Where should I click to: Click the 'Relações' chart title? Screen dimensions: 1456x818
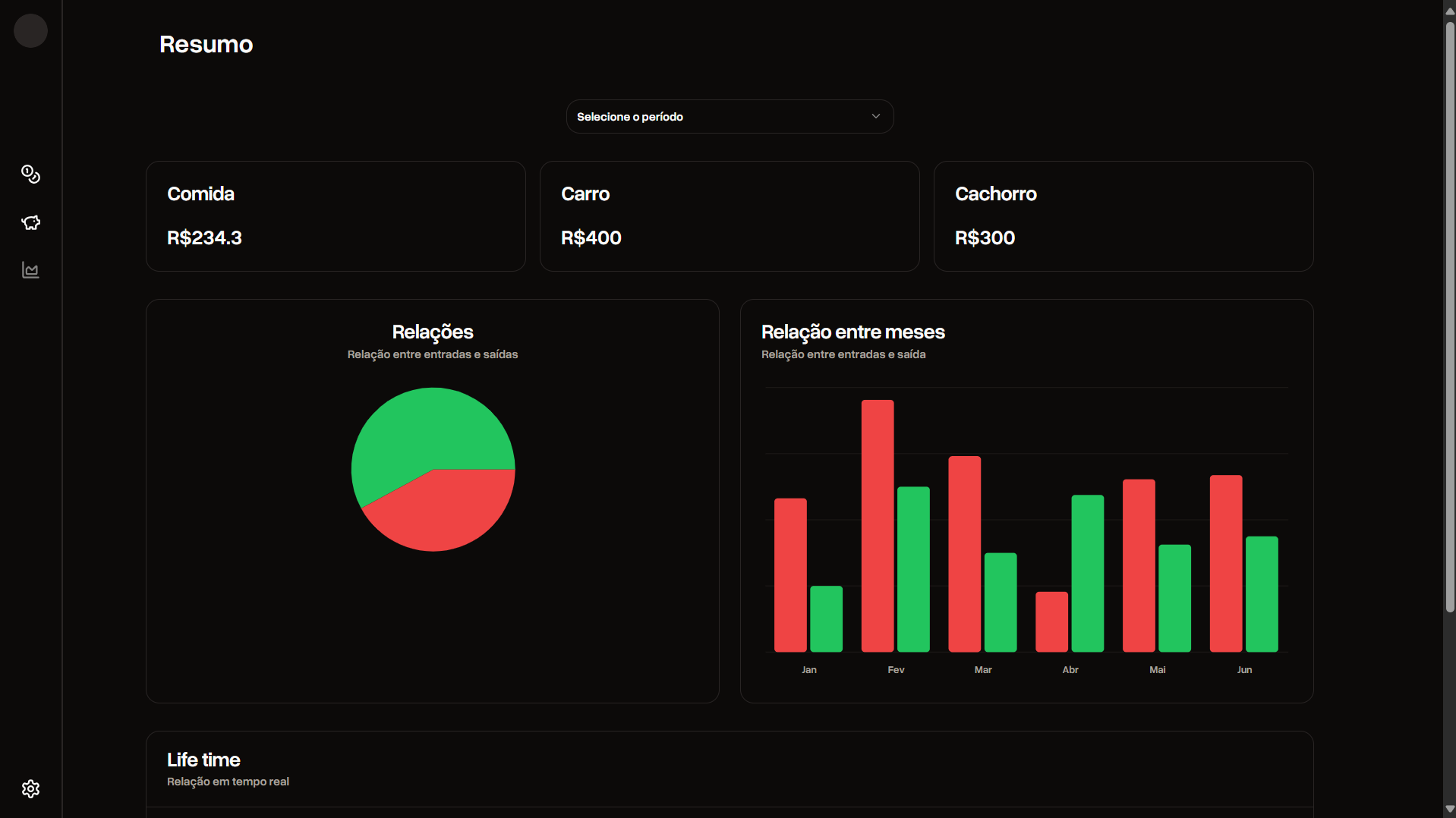click(433, 332)
